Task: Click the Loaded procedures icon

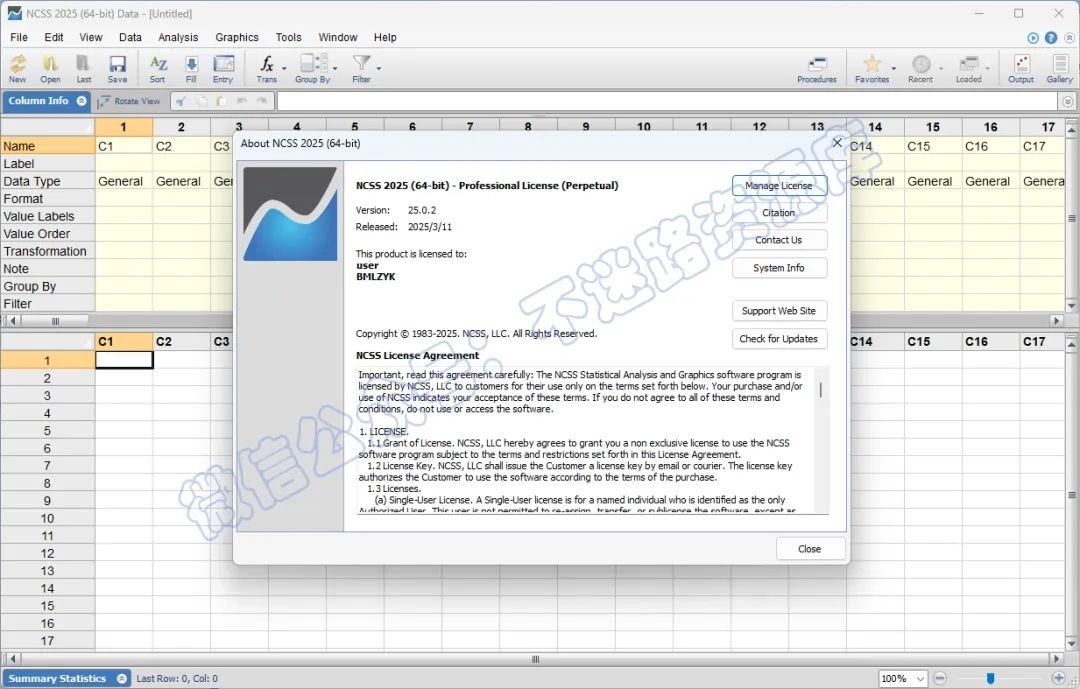Action: pos(968,69)
